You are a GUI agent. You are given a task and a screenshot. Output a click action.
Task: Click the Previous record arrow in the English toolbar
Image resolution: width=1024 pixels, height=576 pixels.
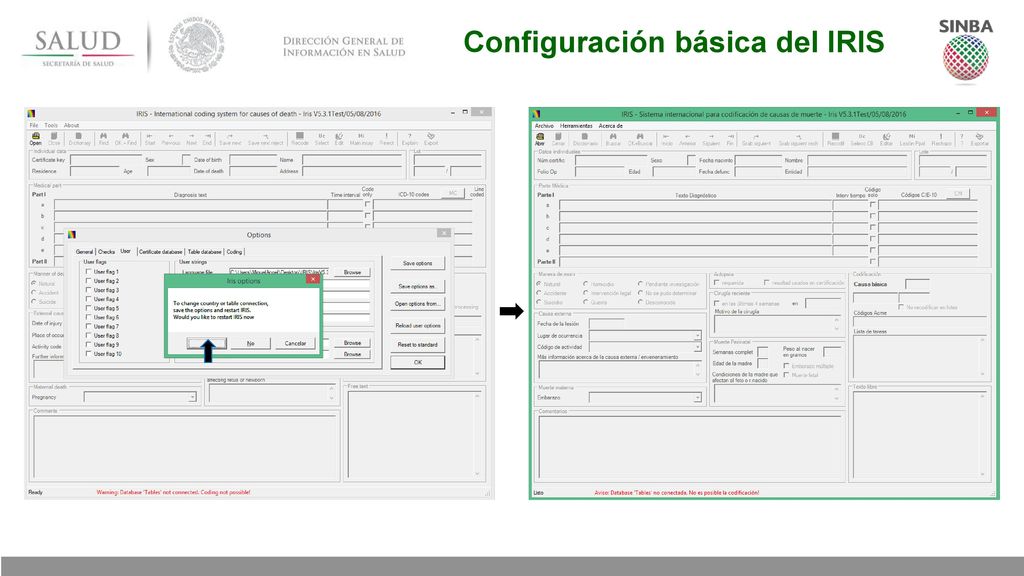pos(170,138)
